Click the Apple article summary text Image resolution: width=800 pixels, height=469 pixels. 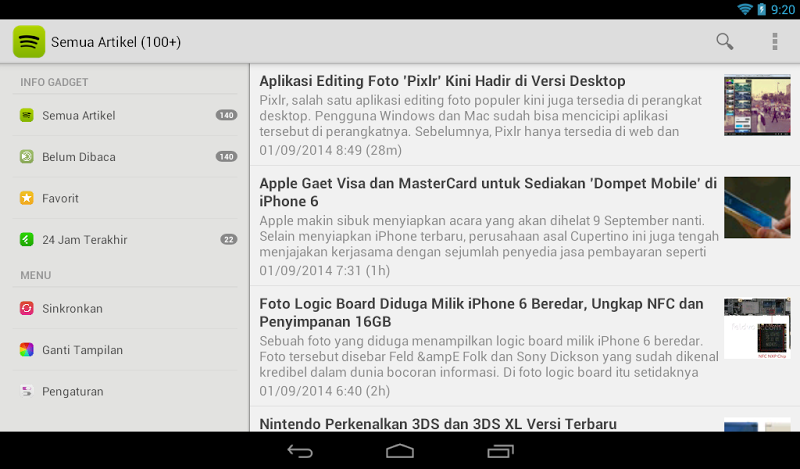coord(489,236)
